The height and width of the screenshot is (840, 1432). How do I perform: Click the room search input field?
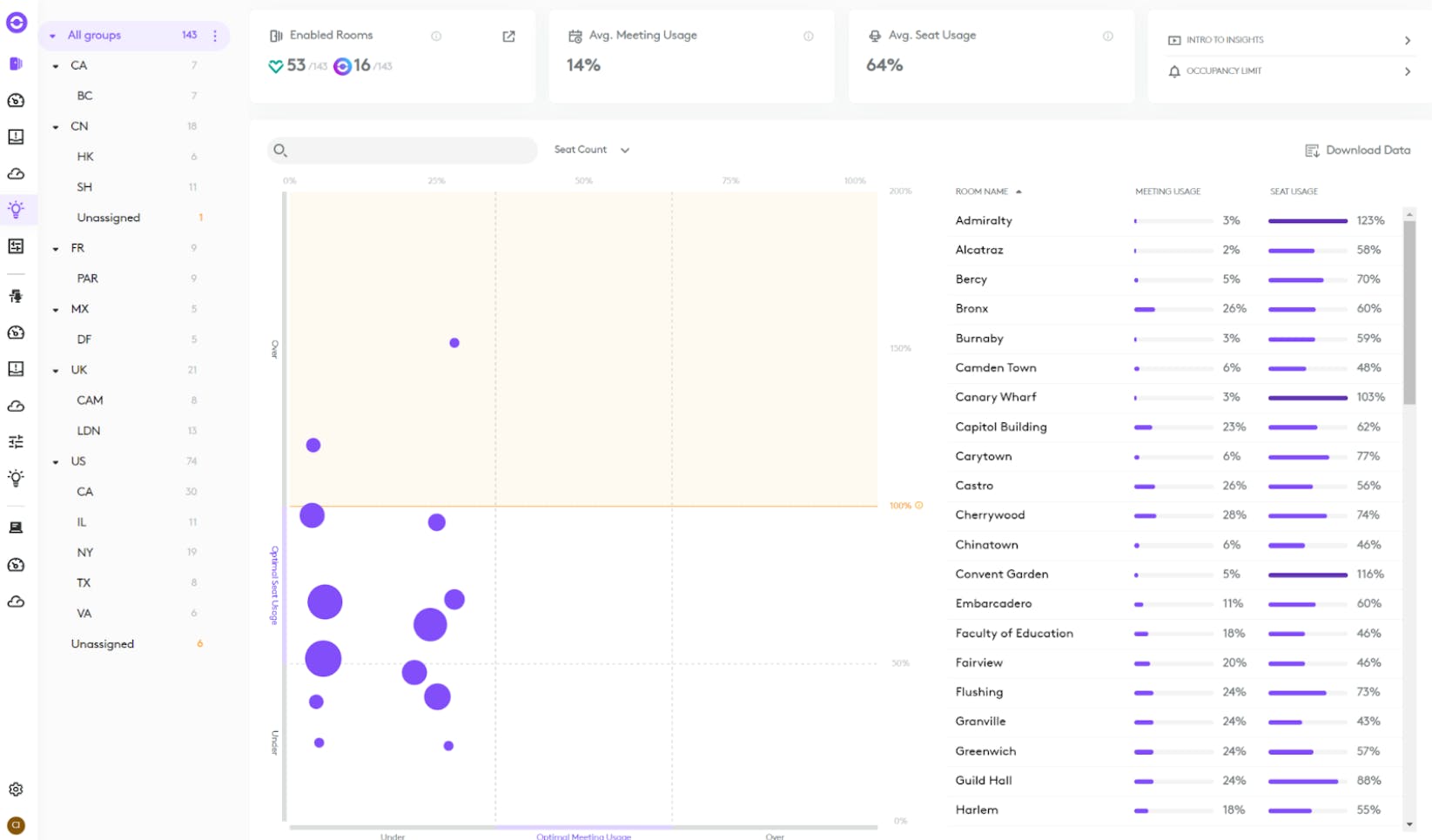(409, 151)
